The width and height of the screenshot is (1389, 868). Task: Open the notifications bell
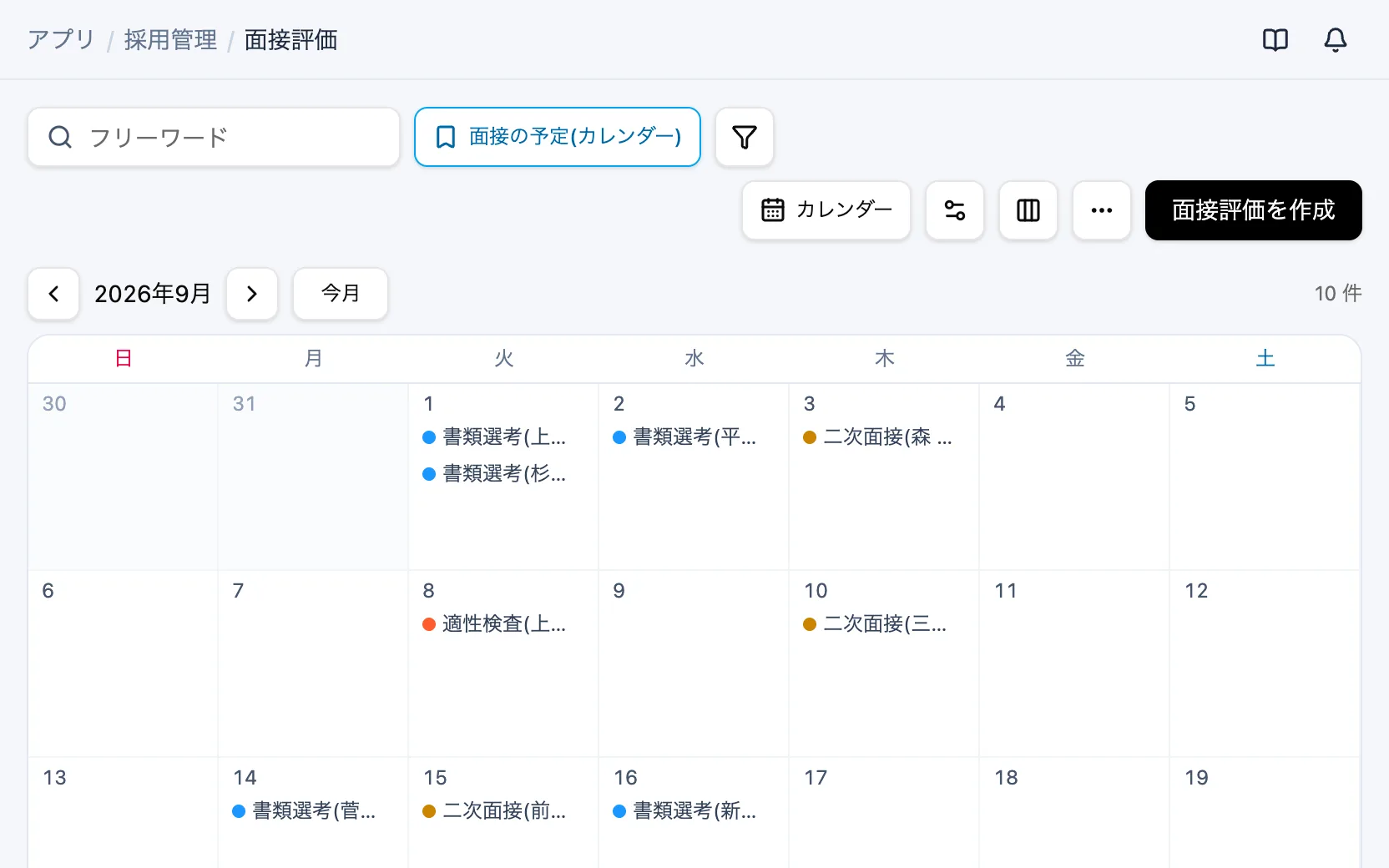[1336, 40]
